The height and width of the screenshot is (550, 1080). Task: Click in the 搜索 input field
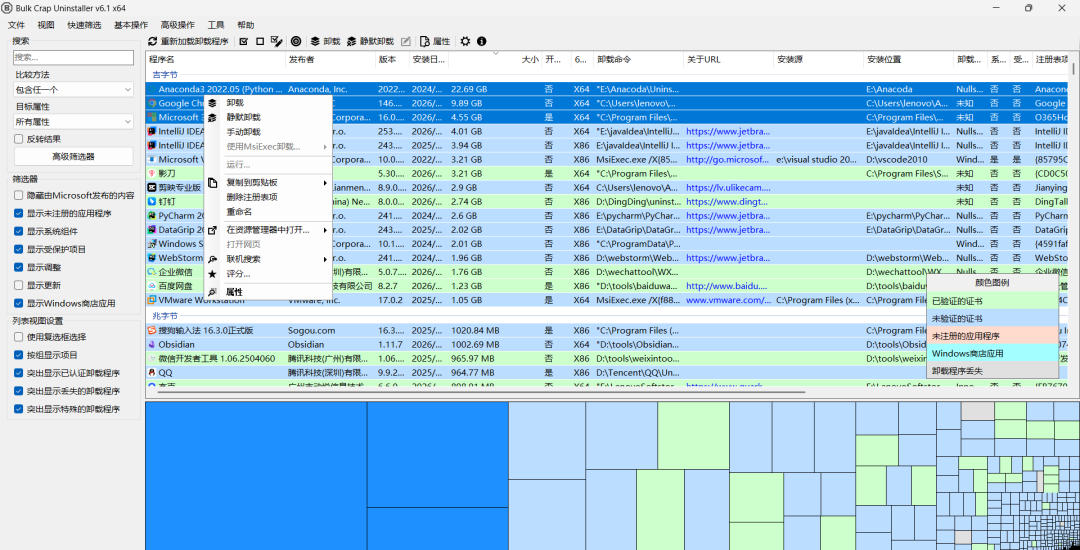point(73,57)
